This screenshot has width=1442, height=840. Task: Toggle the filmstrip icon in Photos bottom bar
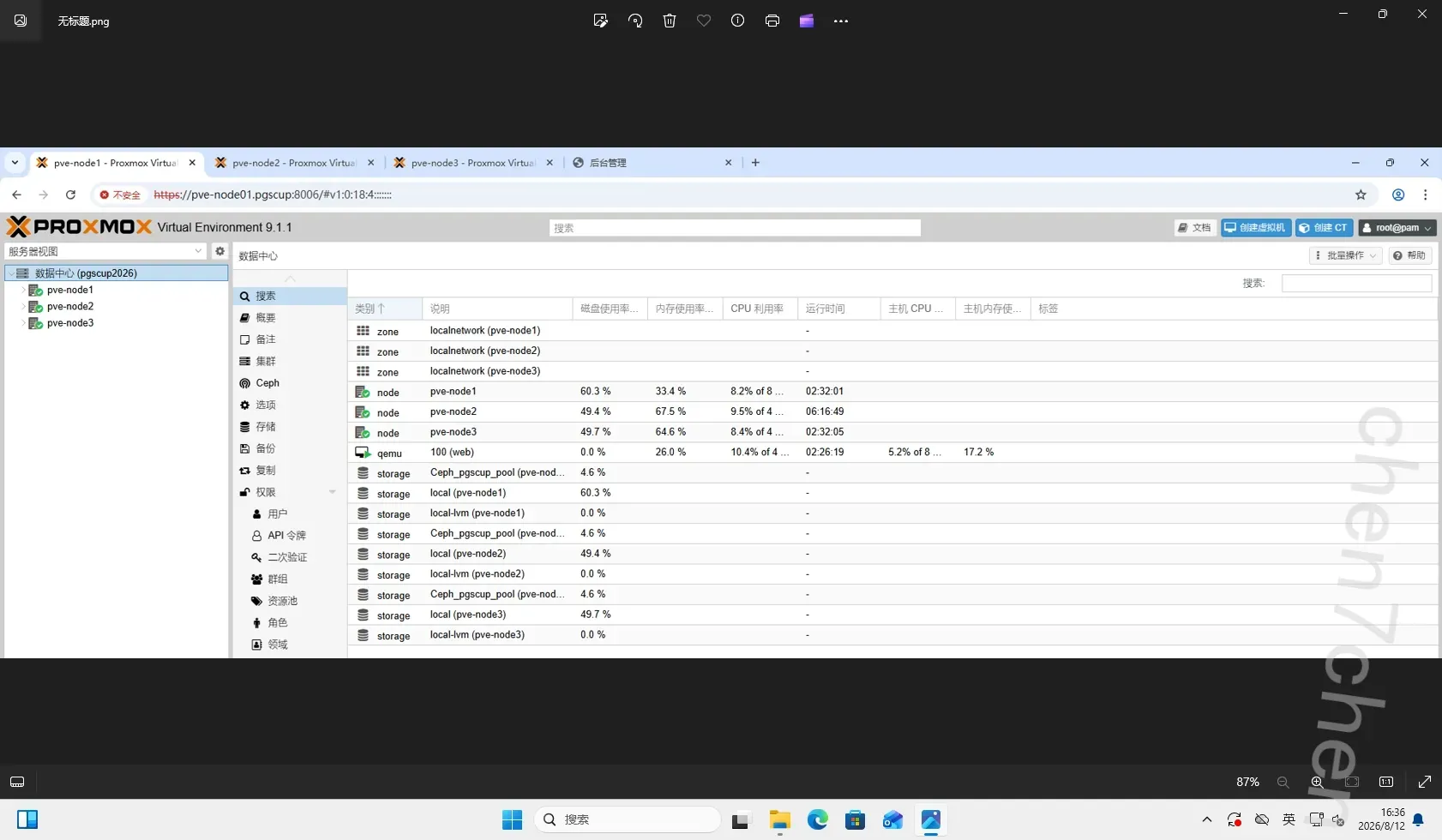pyautogui.click(x=17, y=782)
